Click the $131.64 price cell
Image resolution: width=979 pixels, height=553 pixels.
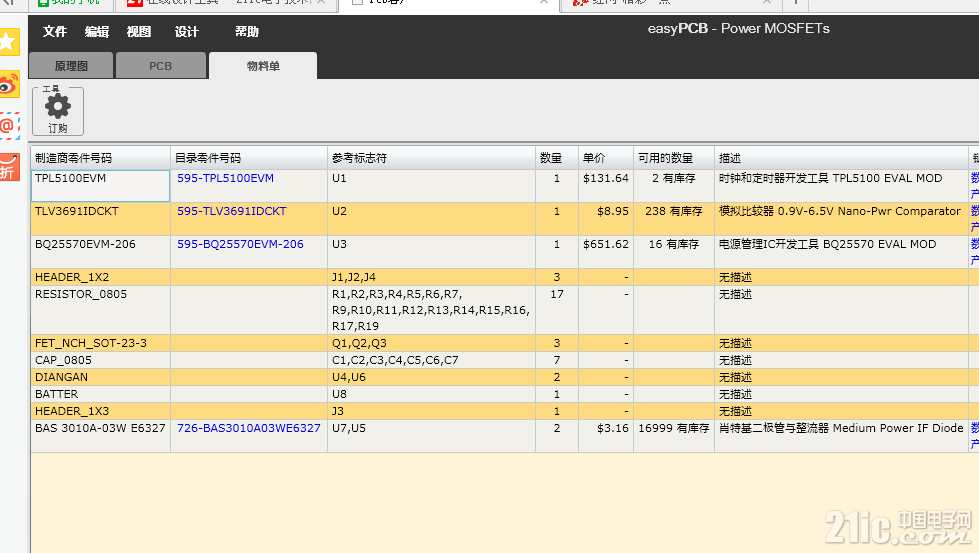click(x=606, y=186)
